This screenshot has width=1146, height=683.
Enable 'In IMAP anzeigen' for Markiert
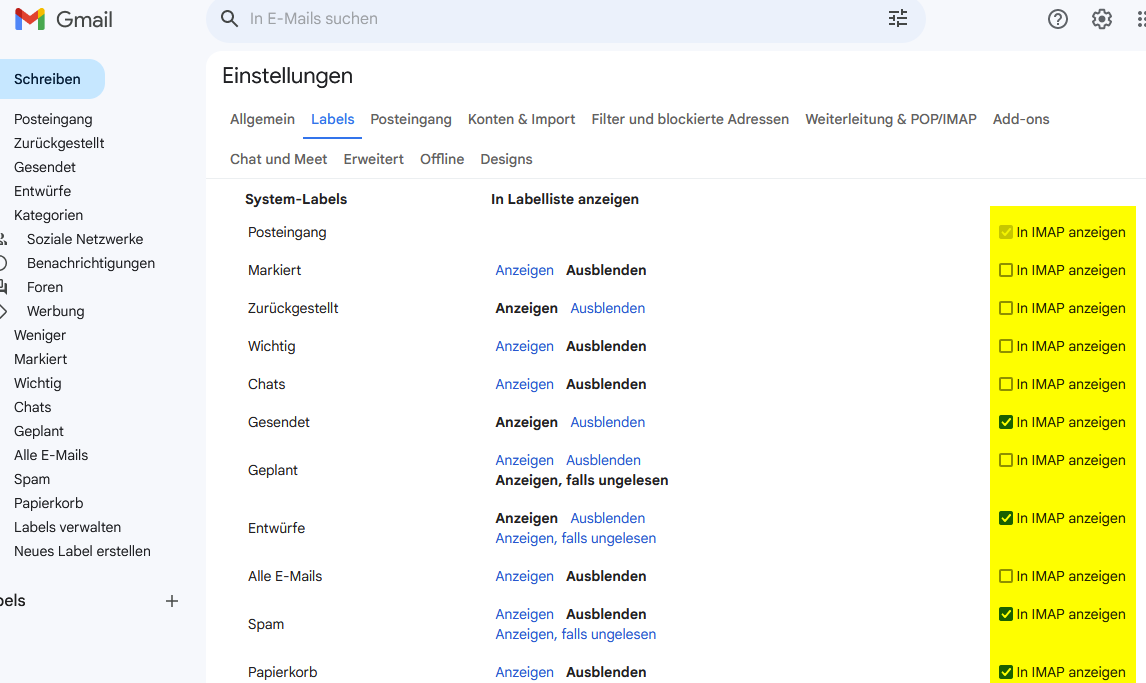1006,270
